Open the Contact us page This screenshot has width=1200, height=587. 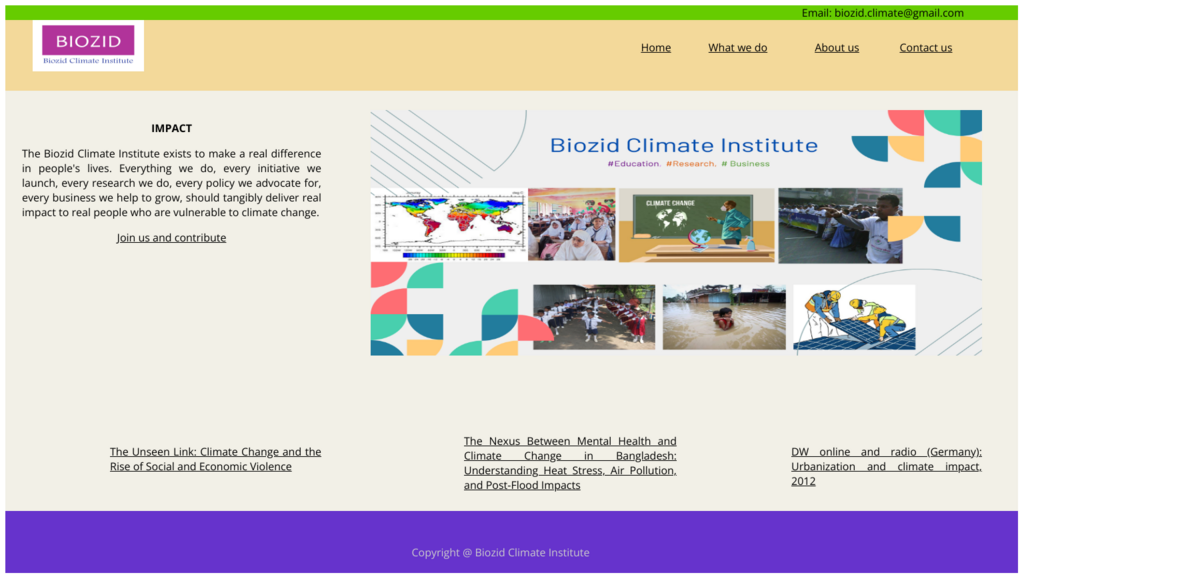point(925,47)
